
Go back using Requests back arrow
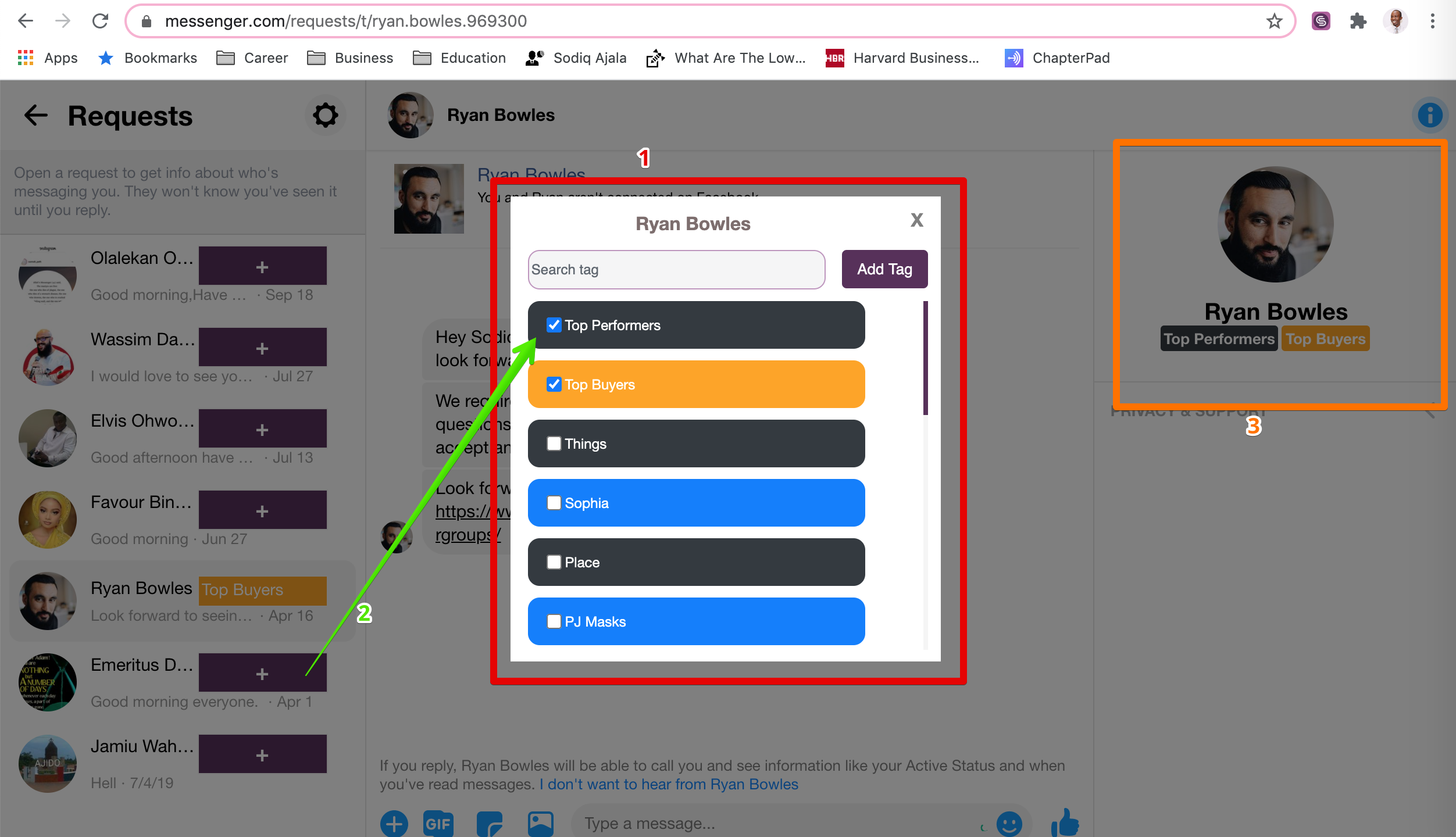[35, 115]
